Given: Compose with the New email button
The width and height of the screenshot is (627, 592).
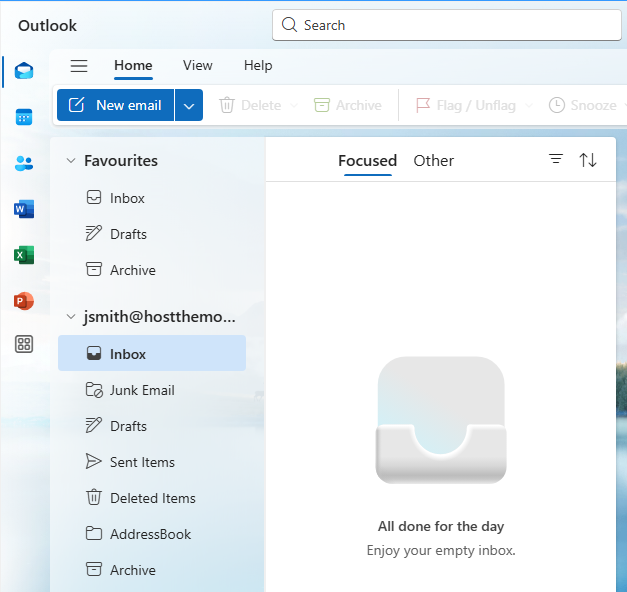Looking at the screenshot, I should [115, 105].
